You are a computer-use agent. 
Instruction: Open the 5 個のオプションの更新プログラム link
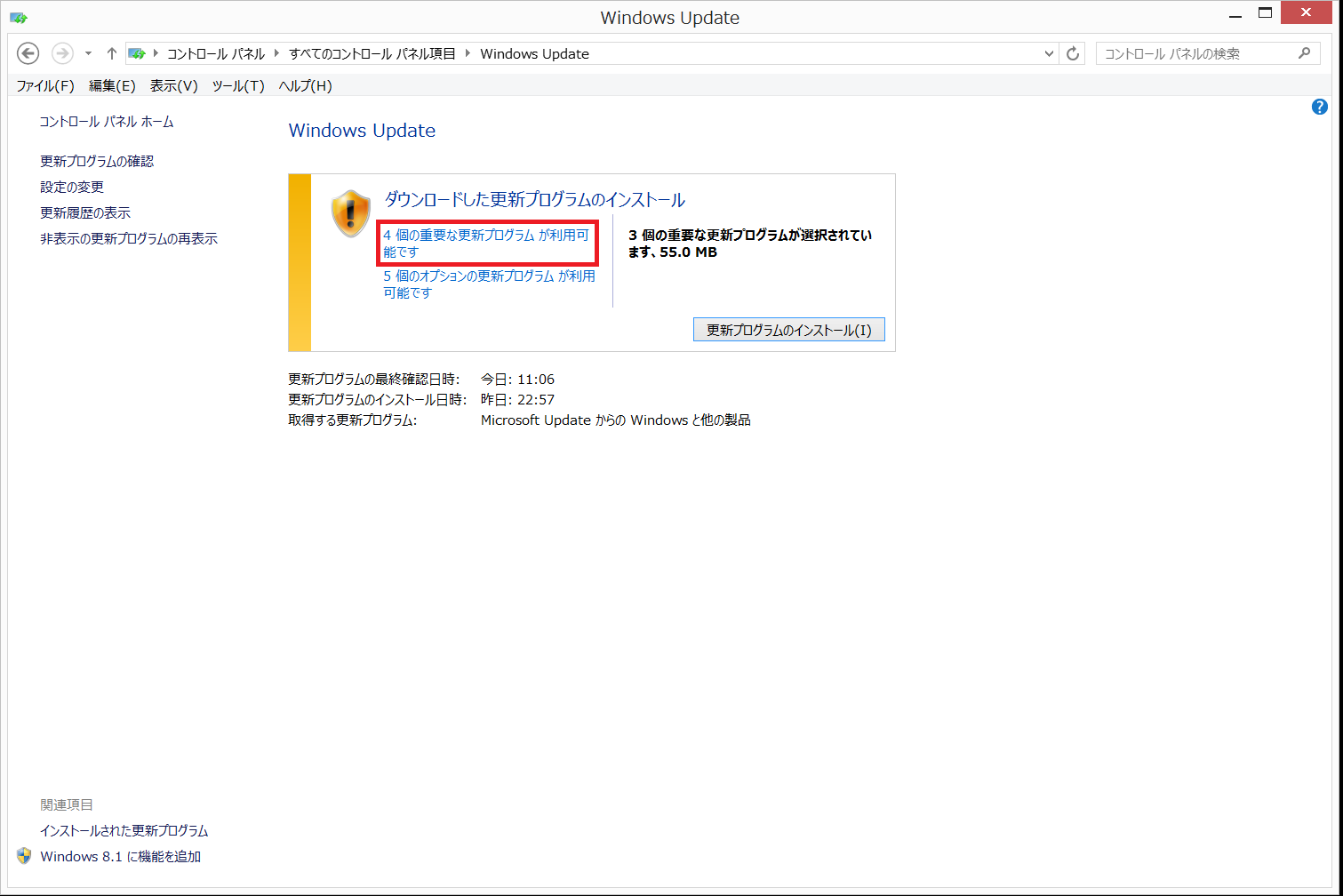(489, 284)
